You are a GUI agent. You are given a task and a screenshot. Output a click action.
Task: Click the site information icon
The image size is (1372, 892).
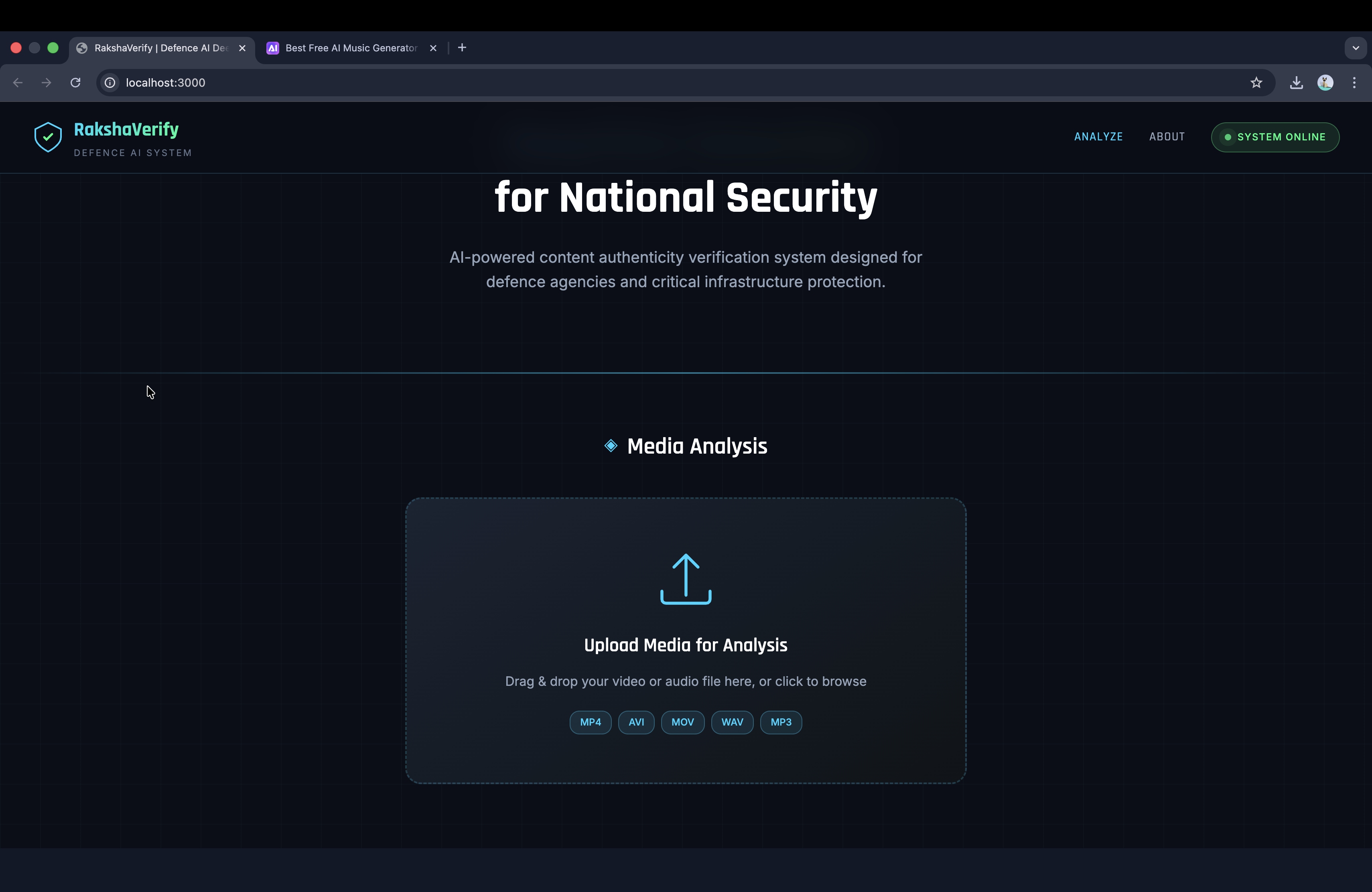tap(110, 82)
